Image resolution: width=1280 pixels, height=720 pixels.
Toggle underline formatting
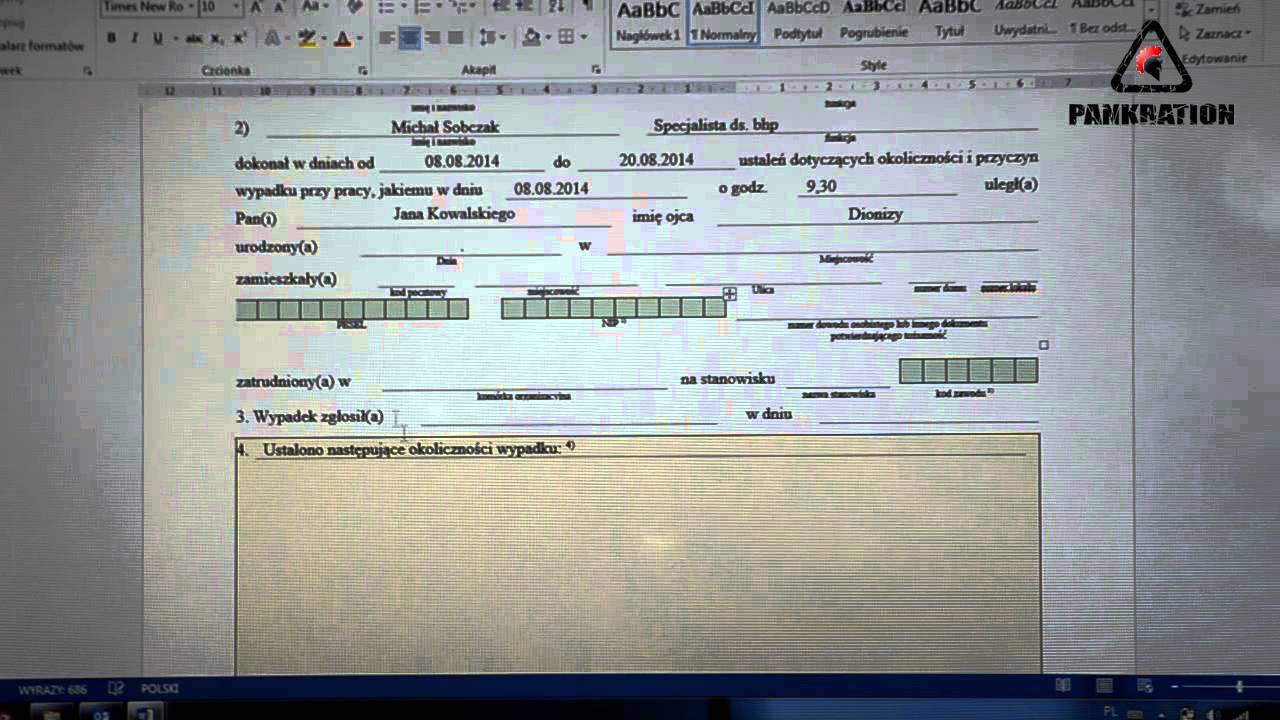pos(158,39)
